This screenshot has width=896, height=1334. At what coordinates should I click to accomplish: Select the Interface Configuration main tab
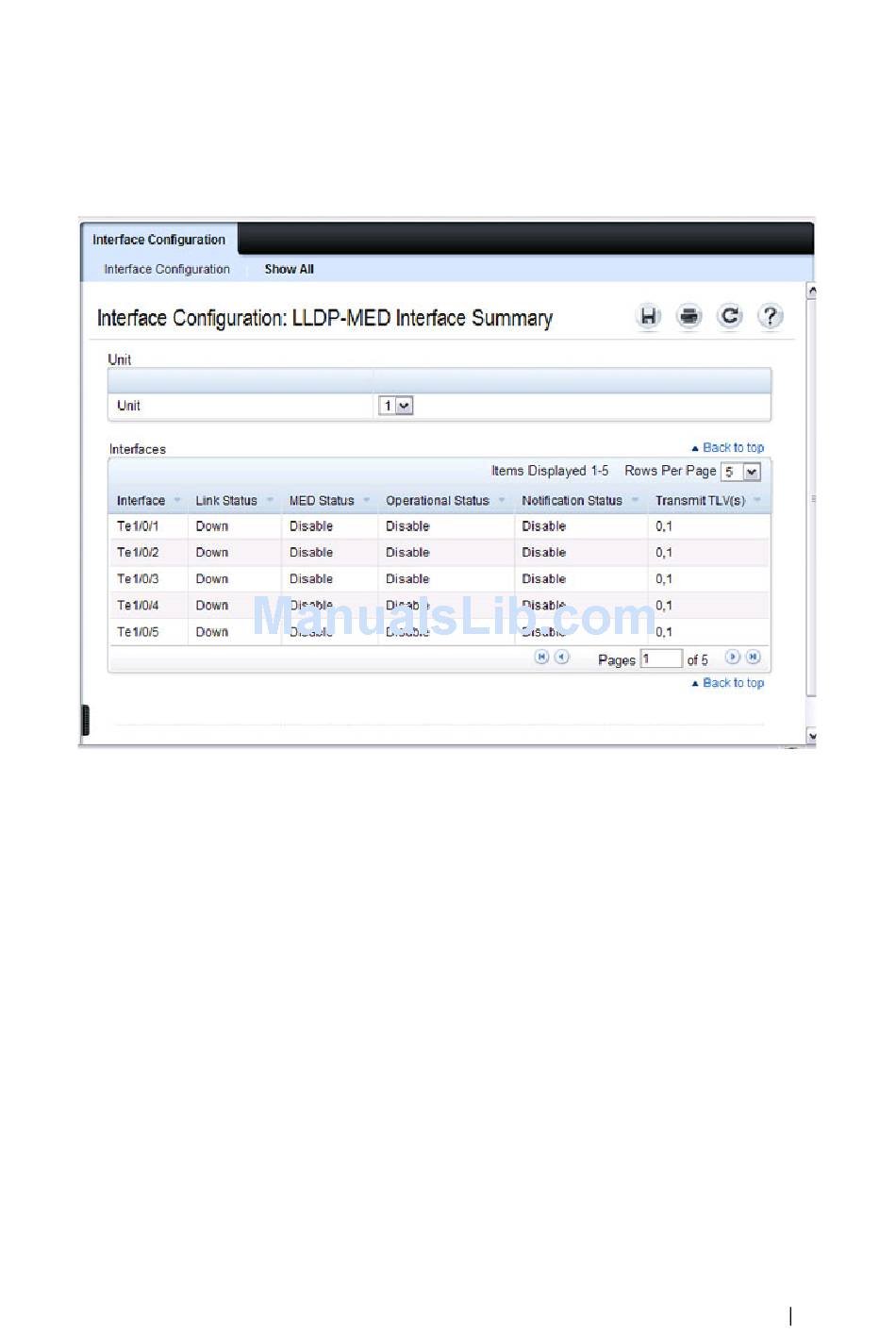[x=158, y=240]
